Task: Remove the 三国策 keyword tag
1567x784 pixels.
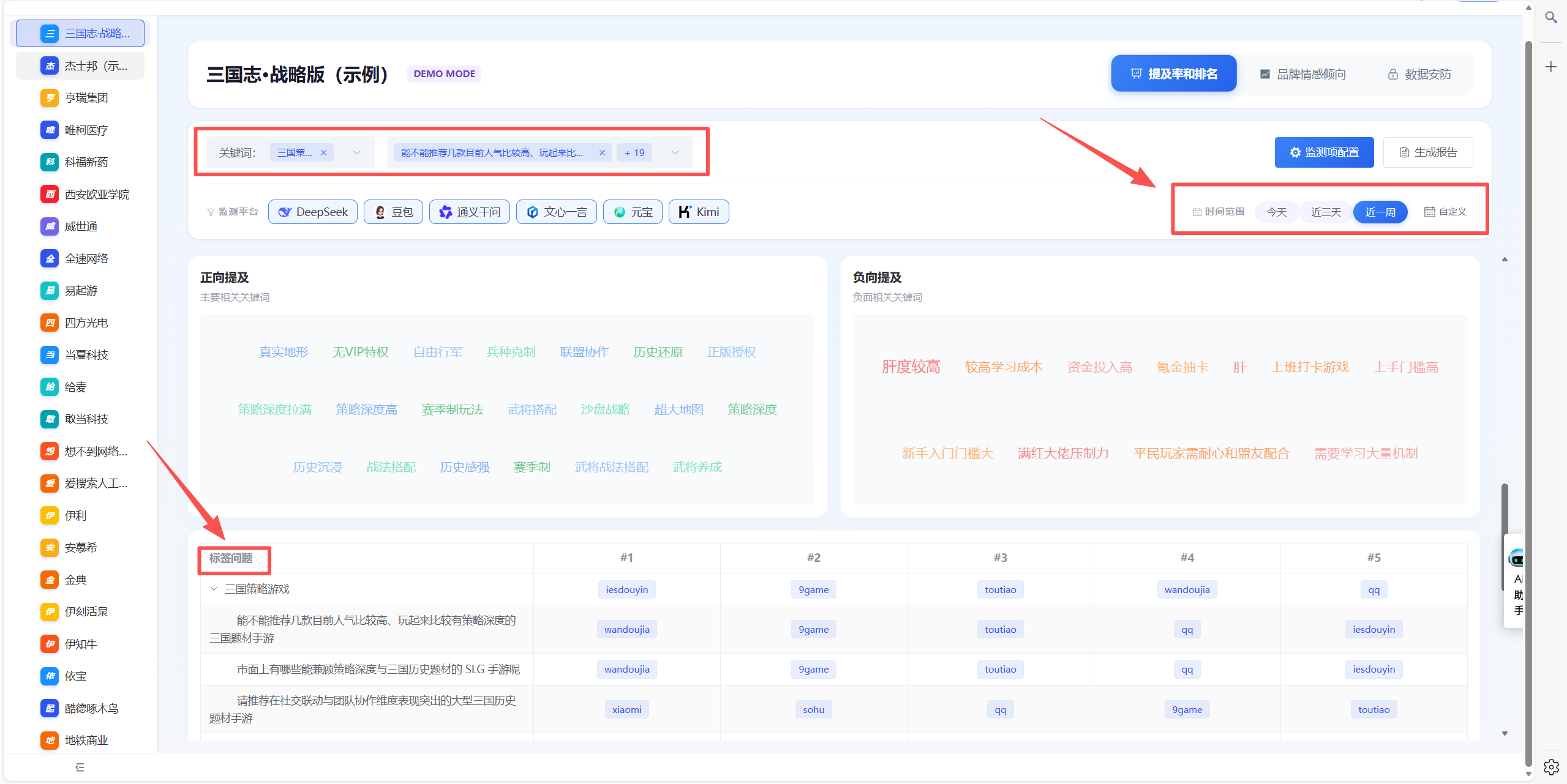Action: 323,153
